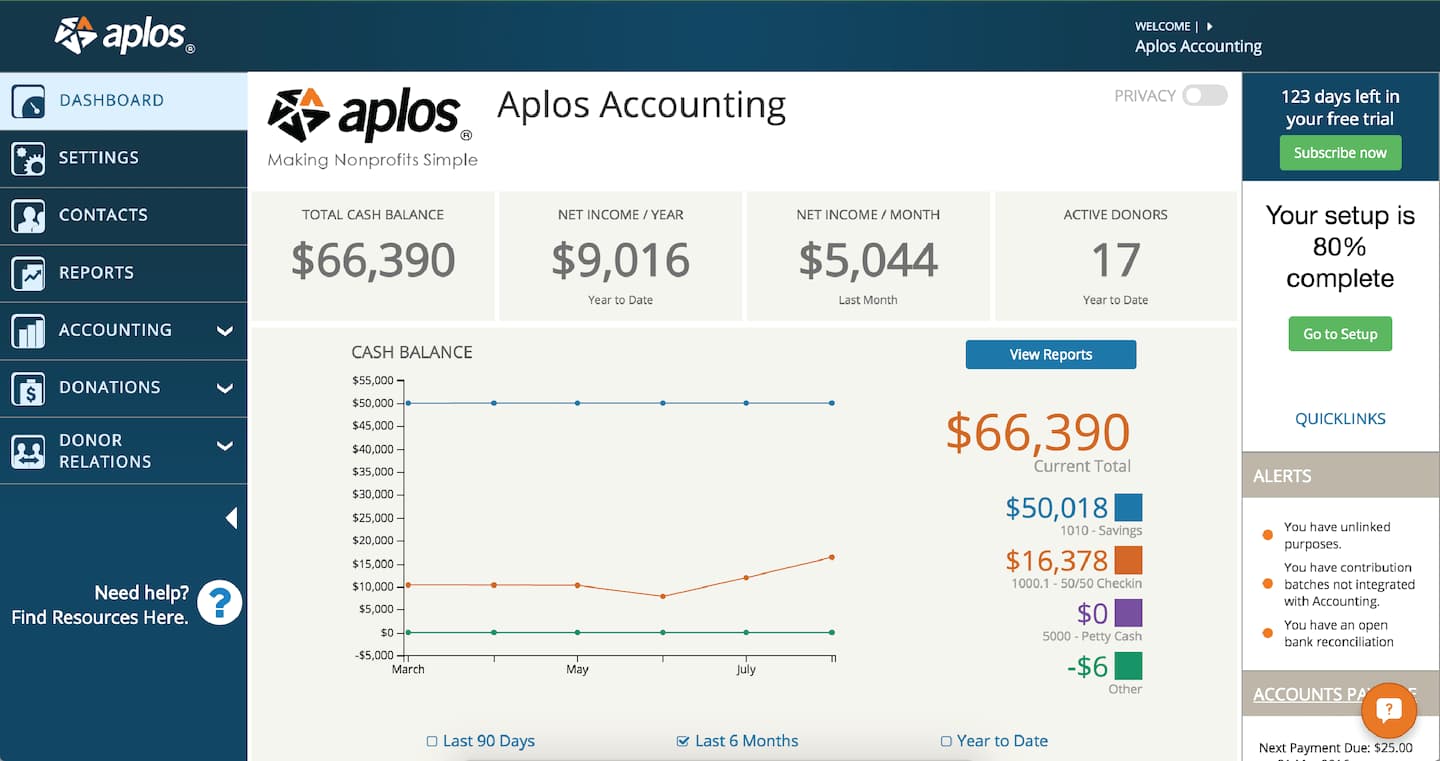Click the Contacts person icon

pos(28,216)
